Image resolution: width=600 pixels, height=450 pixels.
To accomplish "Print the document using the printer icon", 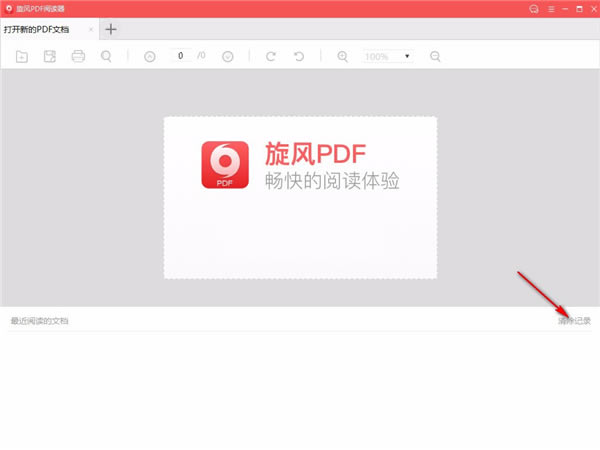I will point(78,56).
